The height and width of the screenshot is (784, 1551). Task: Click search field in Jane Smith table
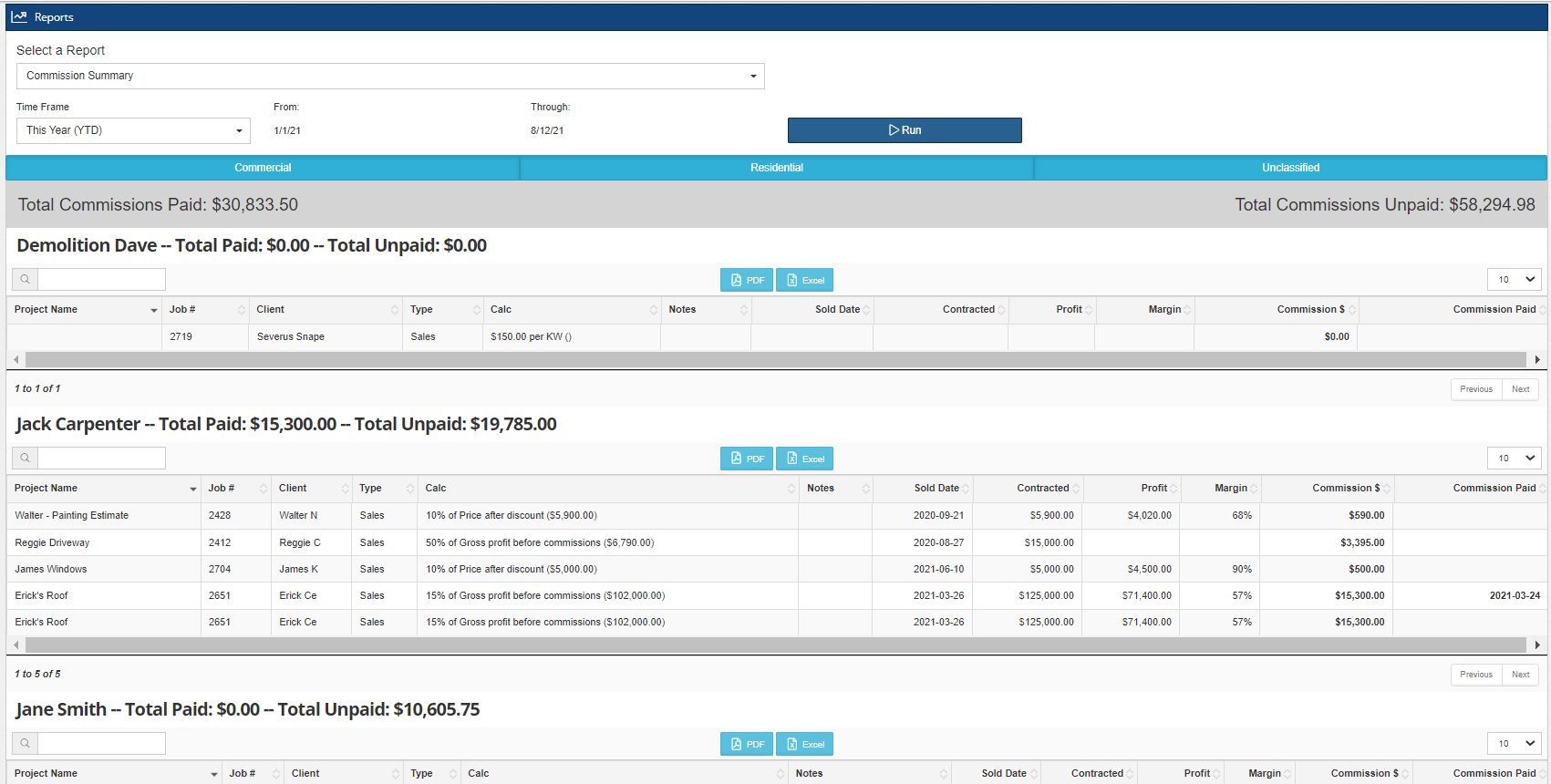tap(101, 744)
